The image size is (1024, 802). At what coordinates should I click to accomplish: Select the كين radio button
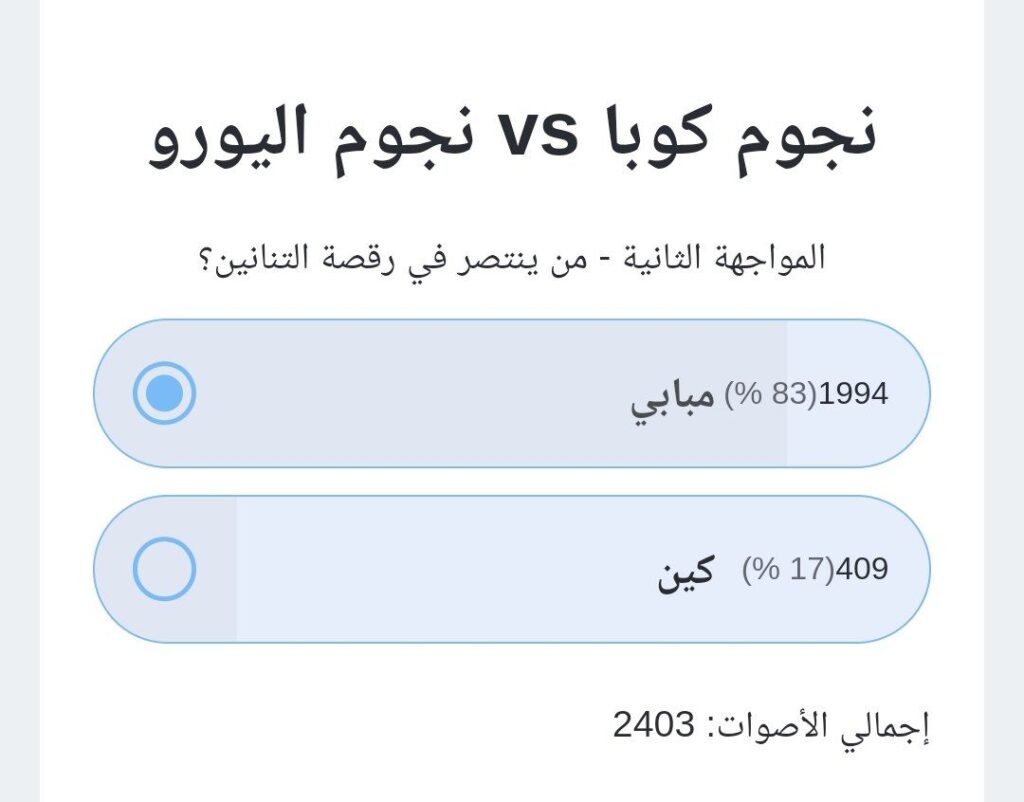164,569
